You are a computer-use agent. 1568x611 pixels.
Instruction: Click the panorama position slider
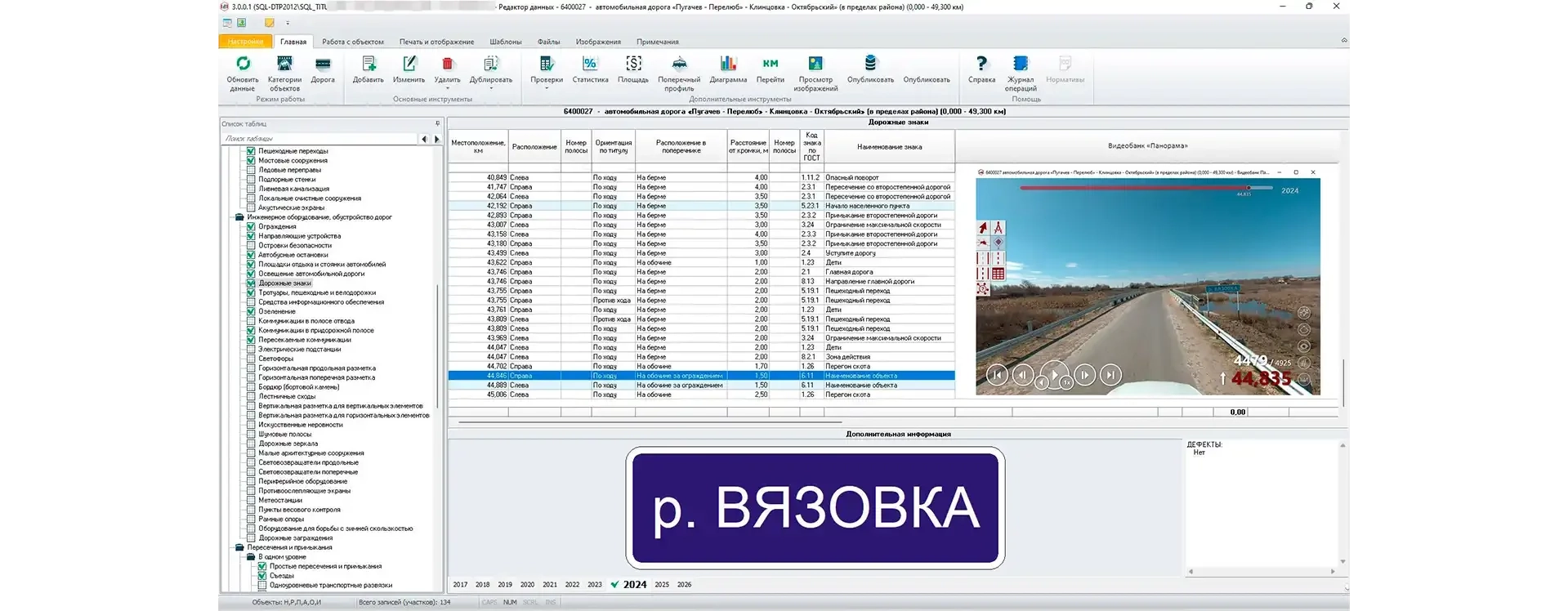1145,188
